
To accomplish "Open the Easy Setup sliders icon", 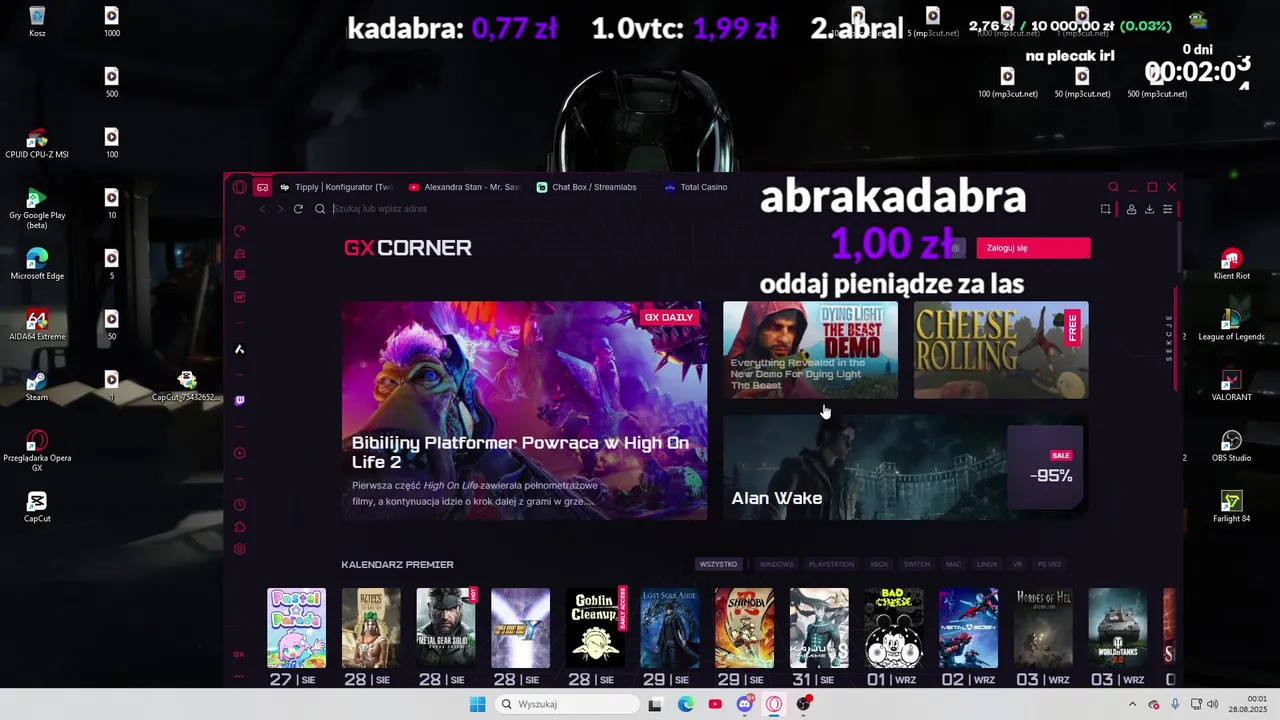I will (x=1167, y=209).
